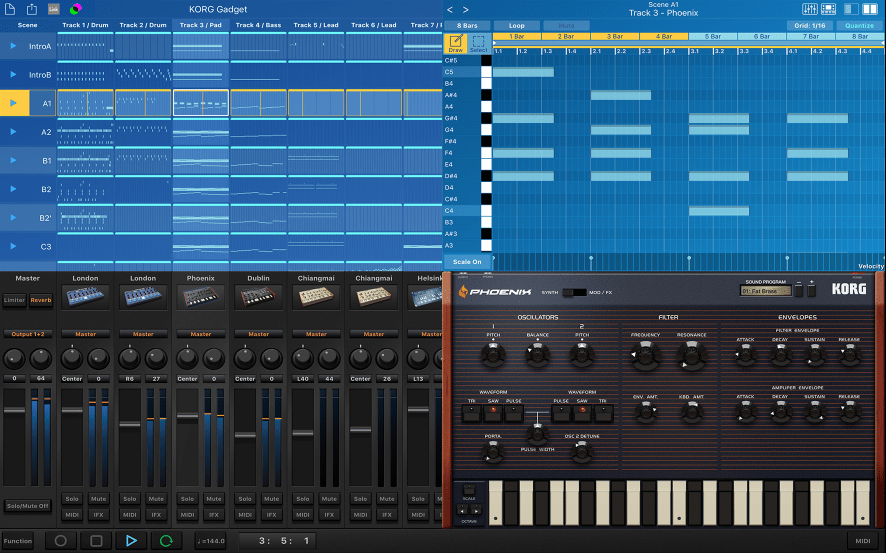Open the Allihoopa colorful circle icon

click(76, 9)
